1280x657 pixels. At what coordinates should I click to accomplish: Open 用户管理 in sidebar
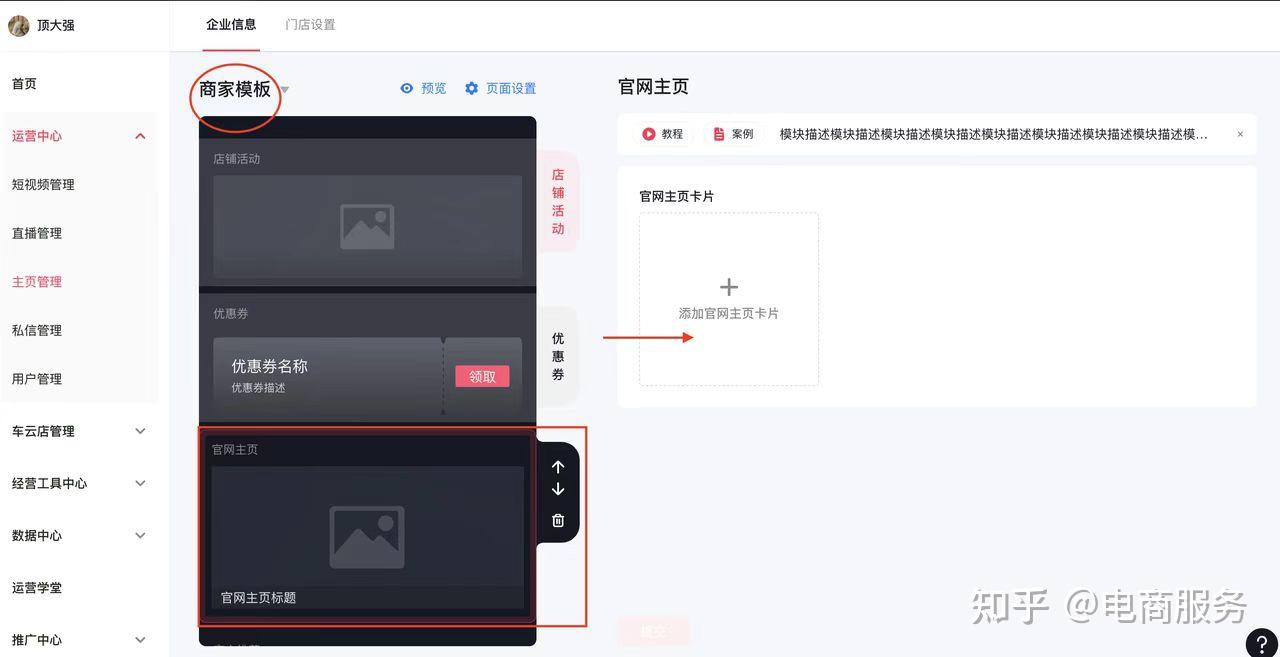click(x=37, y=379)
